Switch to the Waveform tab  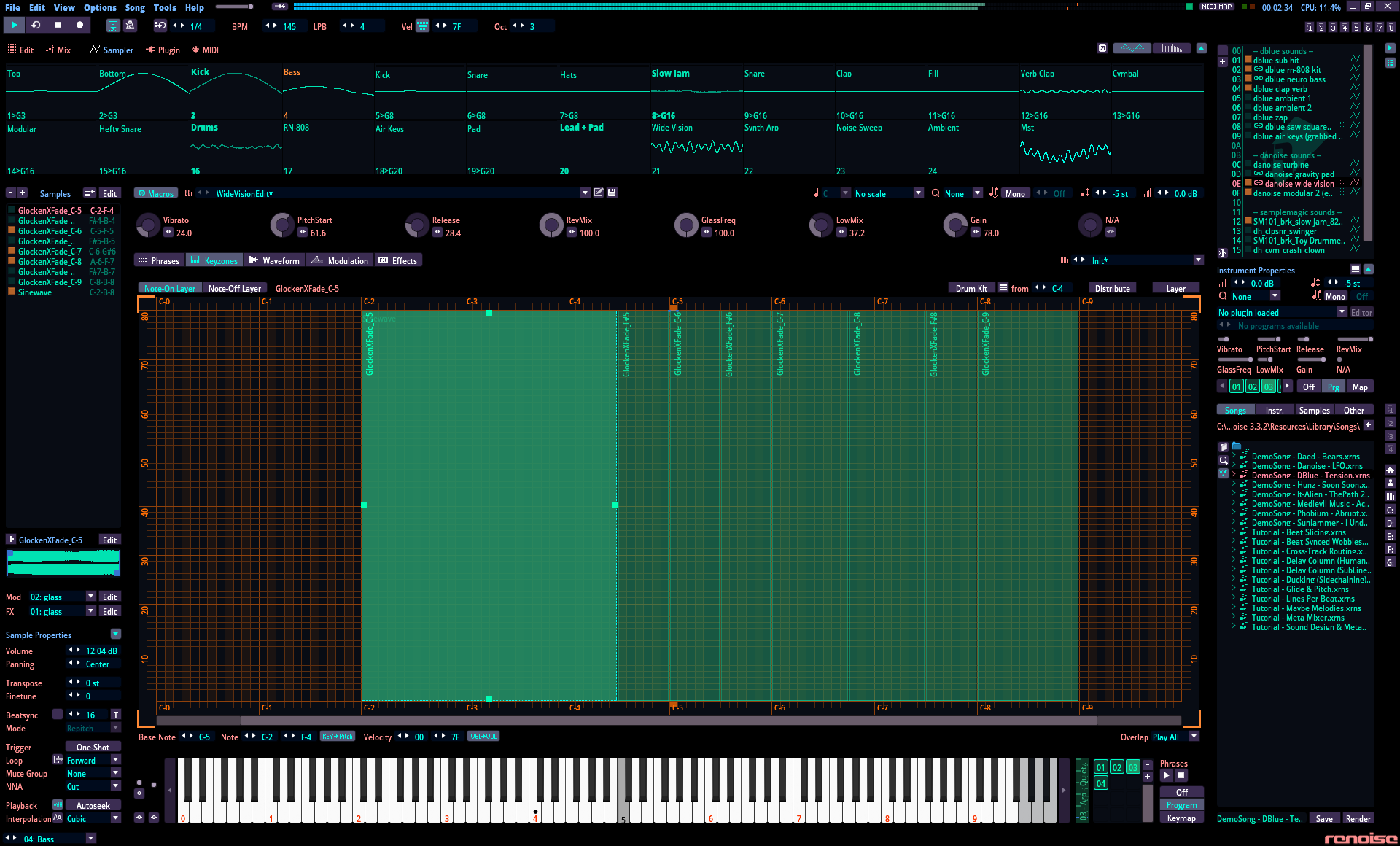273,260
